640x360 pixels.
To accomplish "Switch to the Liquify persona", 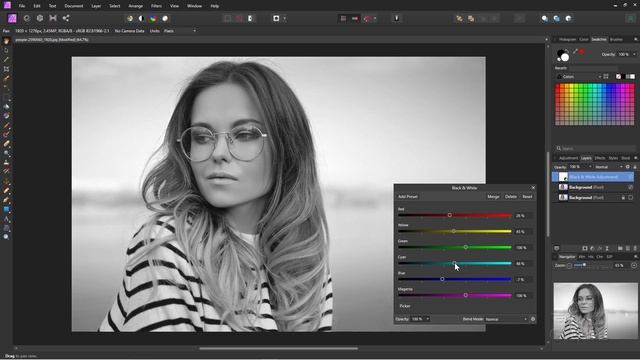I will coord(27,18).
